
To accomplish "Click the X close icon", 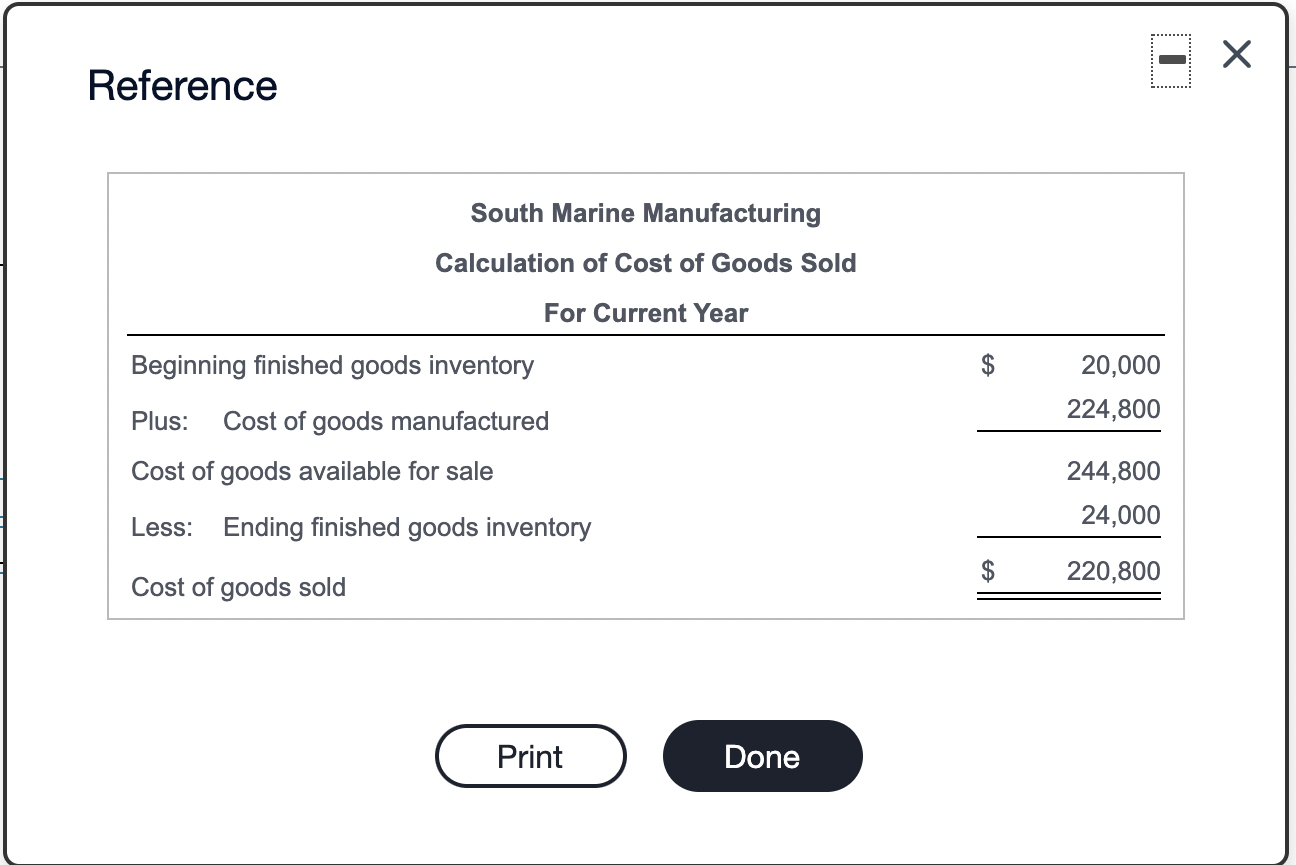I will [x=1236, y=55].
